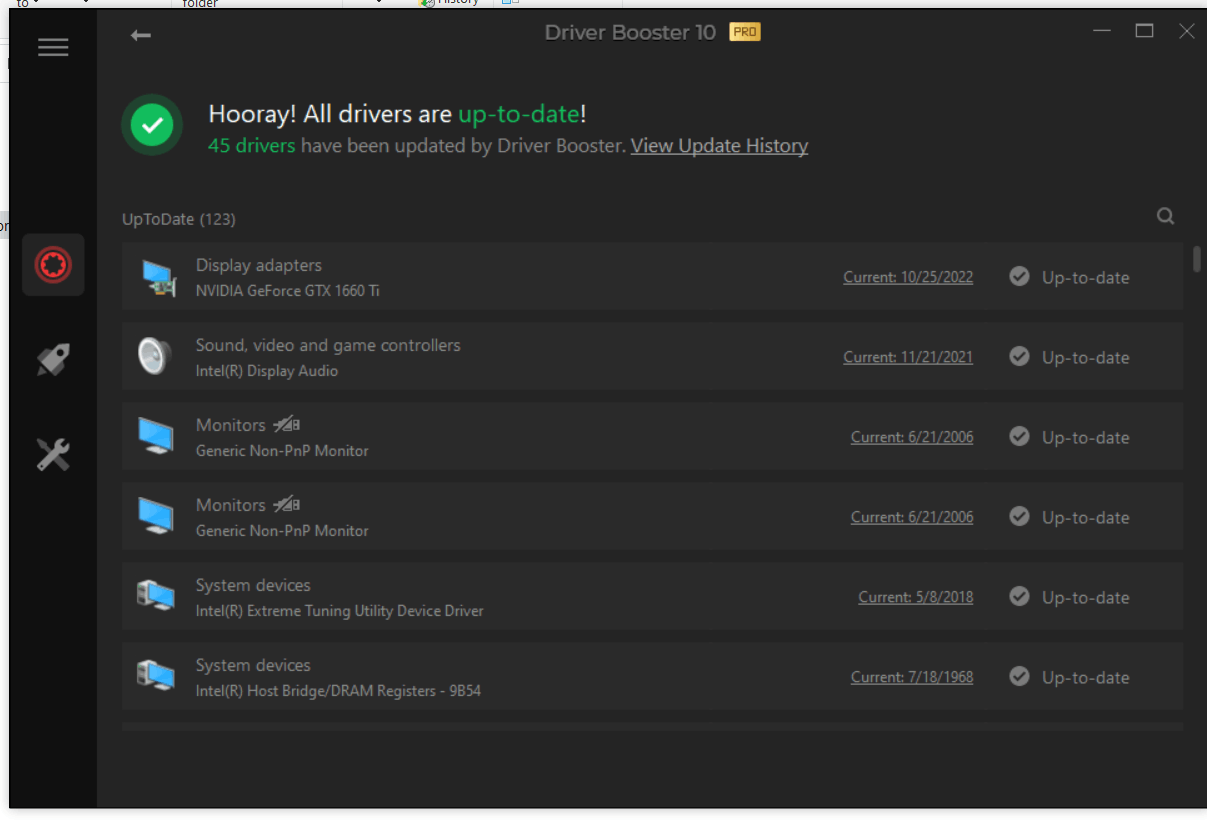Open the Boost rocket icon in sidebar
1207x823 pixels.
pos(53,360)
